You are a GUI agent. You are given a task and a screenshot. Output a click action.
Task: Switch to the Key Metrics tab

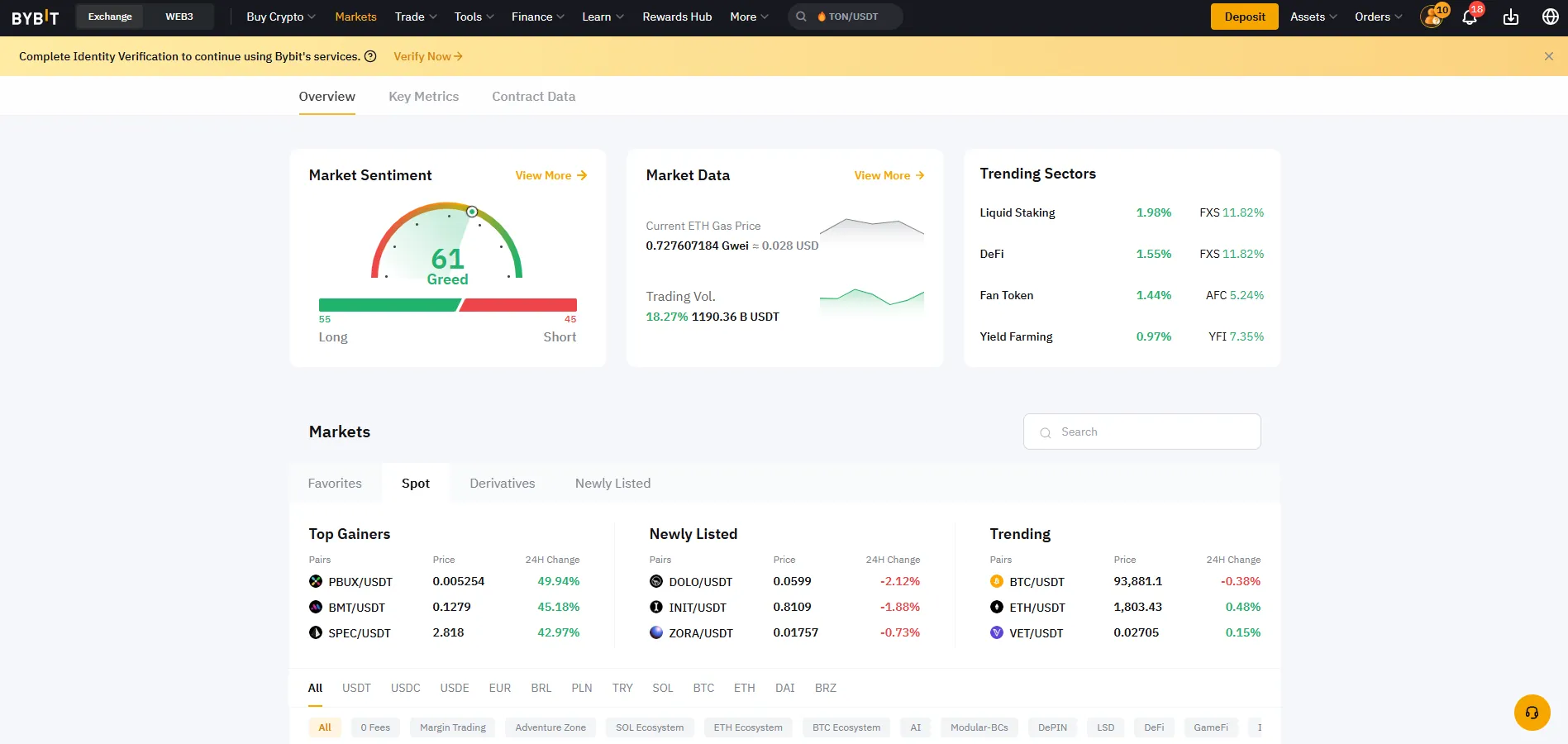(423, 96)
